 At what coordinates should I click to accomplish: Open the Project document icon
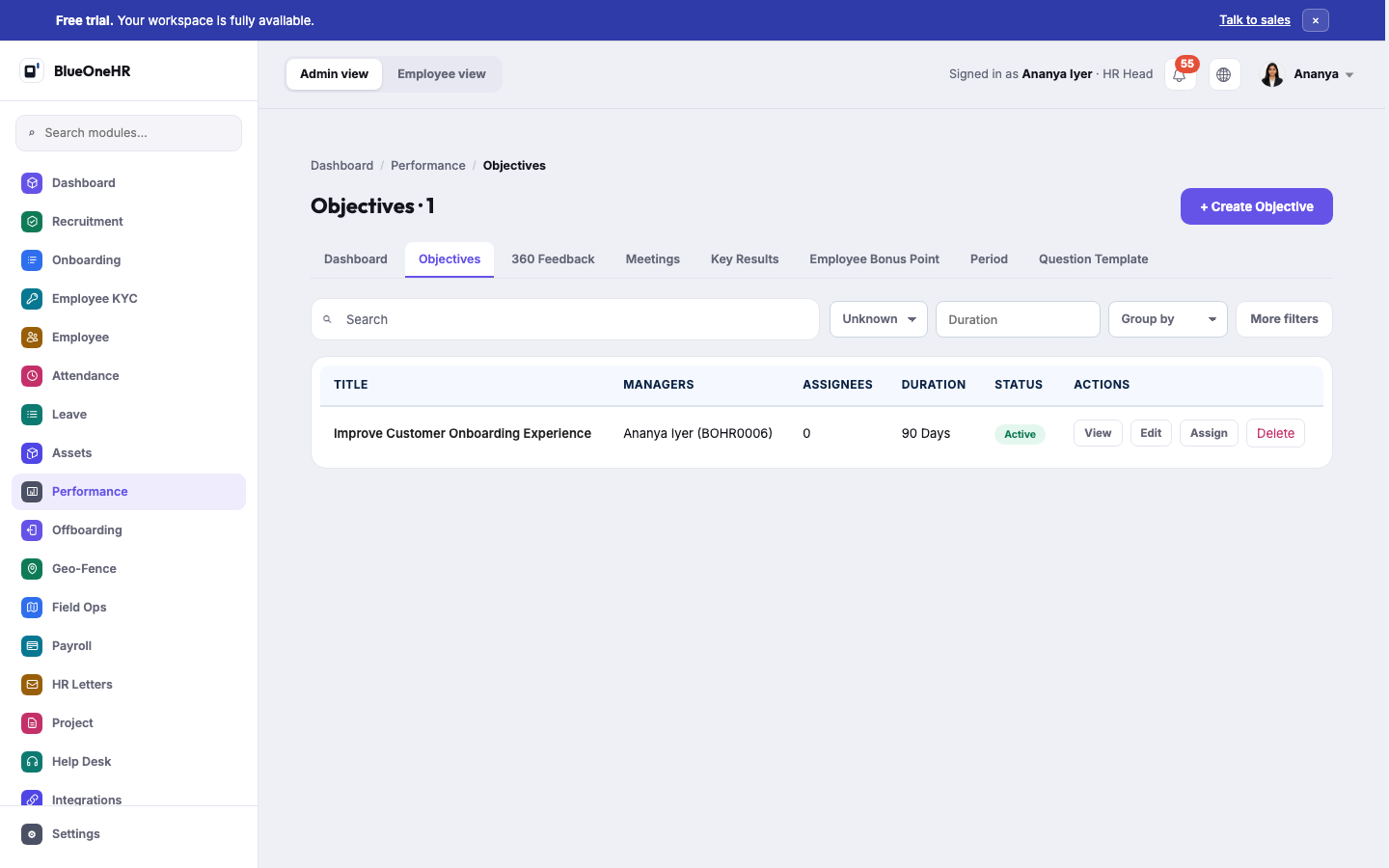(x=32, y=723)
